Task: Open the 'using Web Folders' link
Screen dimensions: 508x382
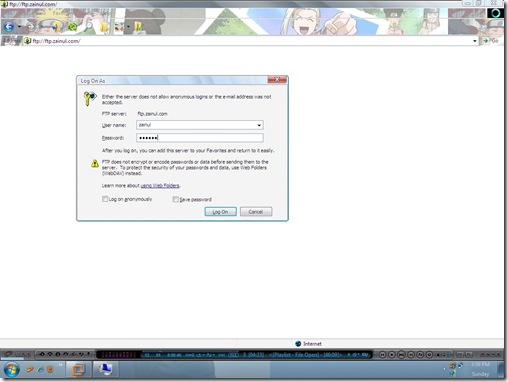Action: (x=160, y=186)
